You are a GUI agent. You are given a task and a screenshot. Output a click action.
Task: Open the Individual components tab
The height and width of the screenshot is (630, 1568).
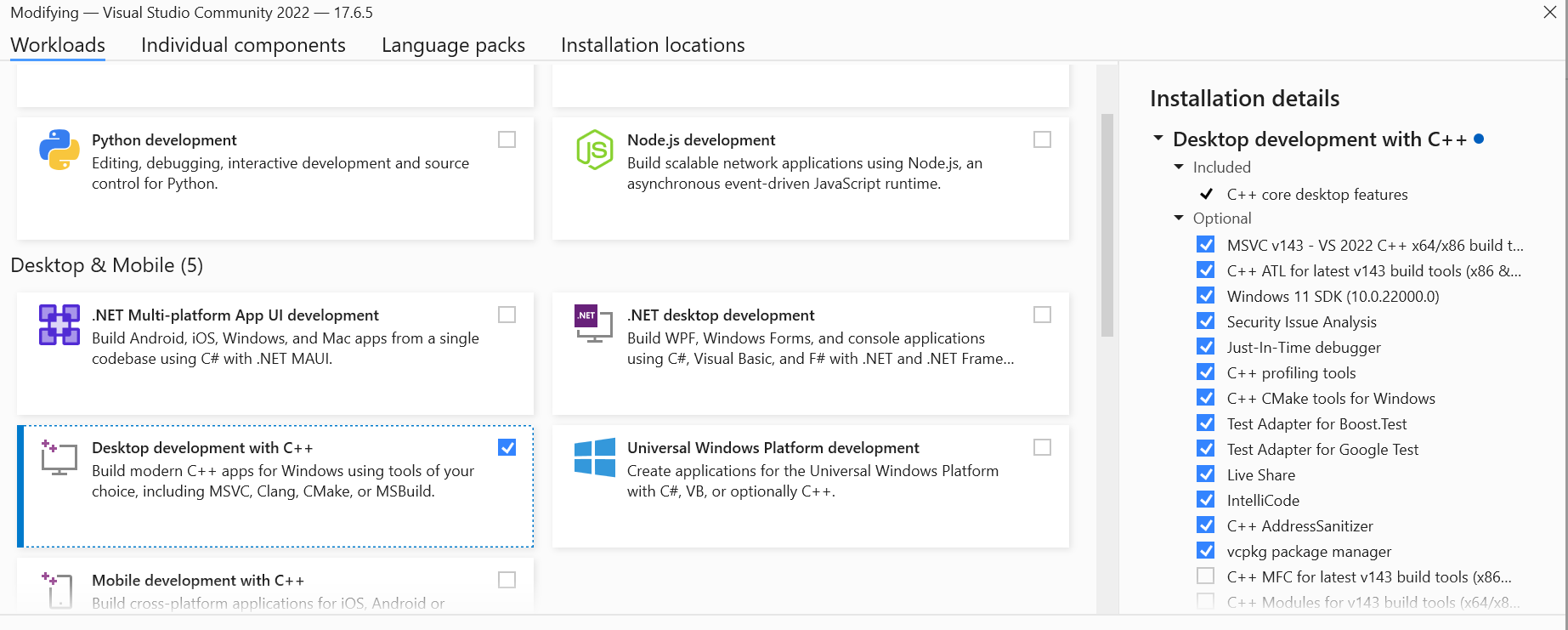coord(243,45)
